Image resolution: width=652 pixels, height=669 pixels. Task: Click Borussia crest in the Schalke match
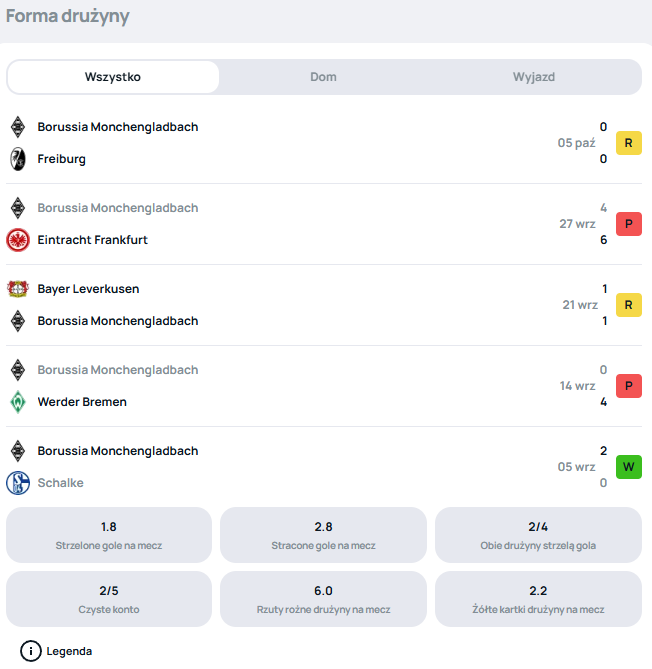point(17,451)
